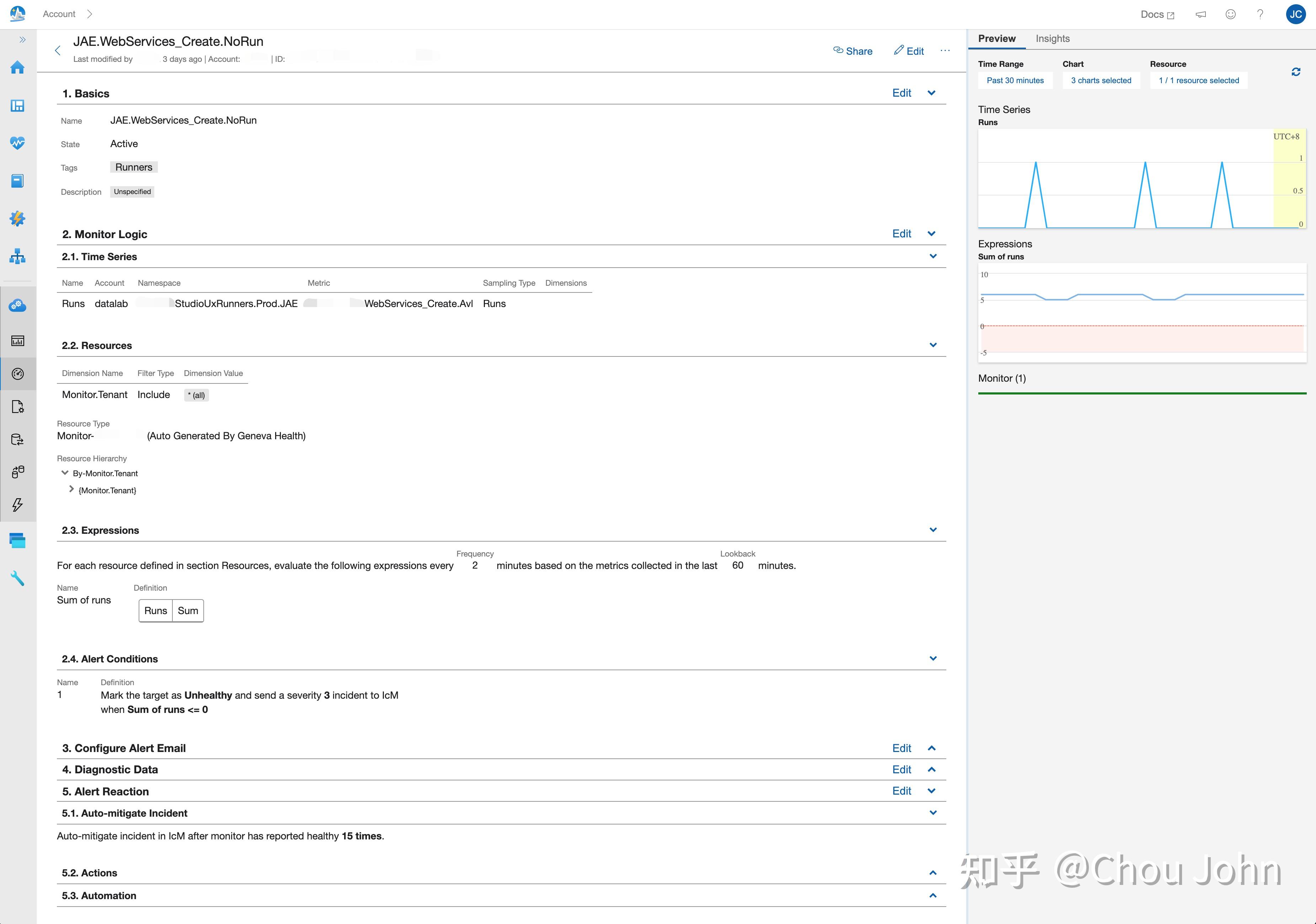Refresh the preview charts

[1296, 72]
